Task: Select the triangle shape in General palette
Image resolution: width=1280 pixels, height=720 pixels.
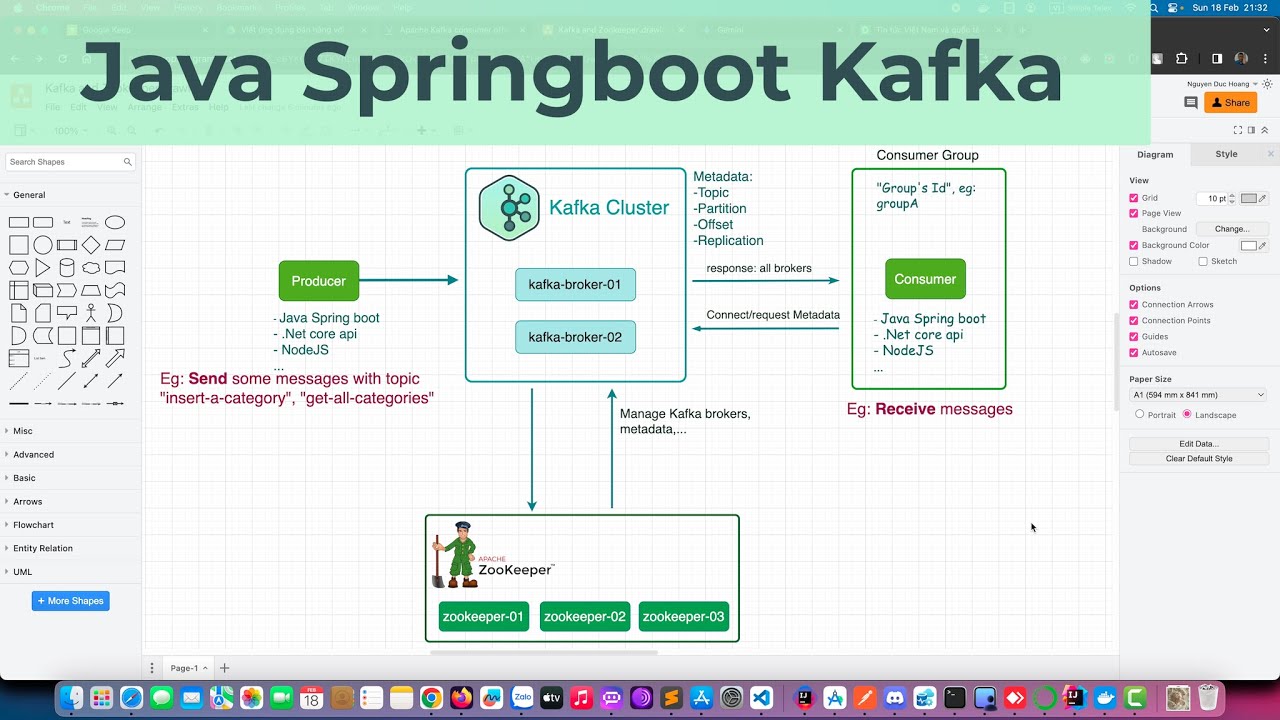Action: [x=43, y=268]
